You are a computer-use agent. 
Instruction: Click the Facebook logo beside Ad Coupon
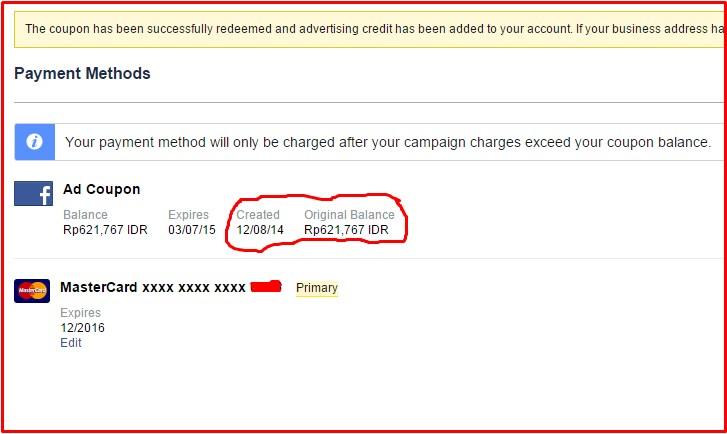34,194
